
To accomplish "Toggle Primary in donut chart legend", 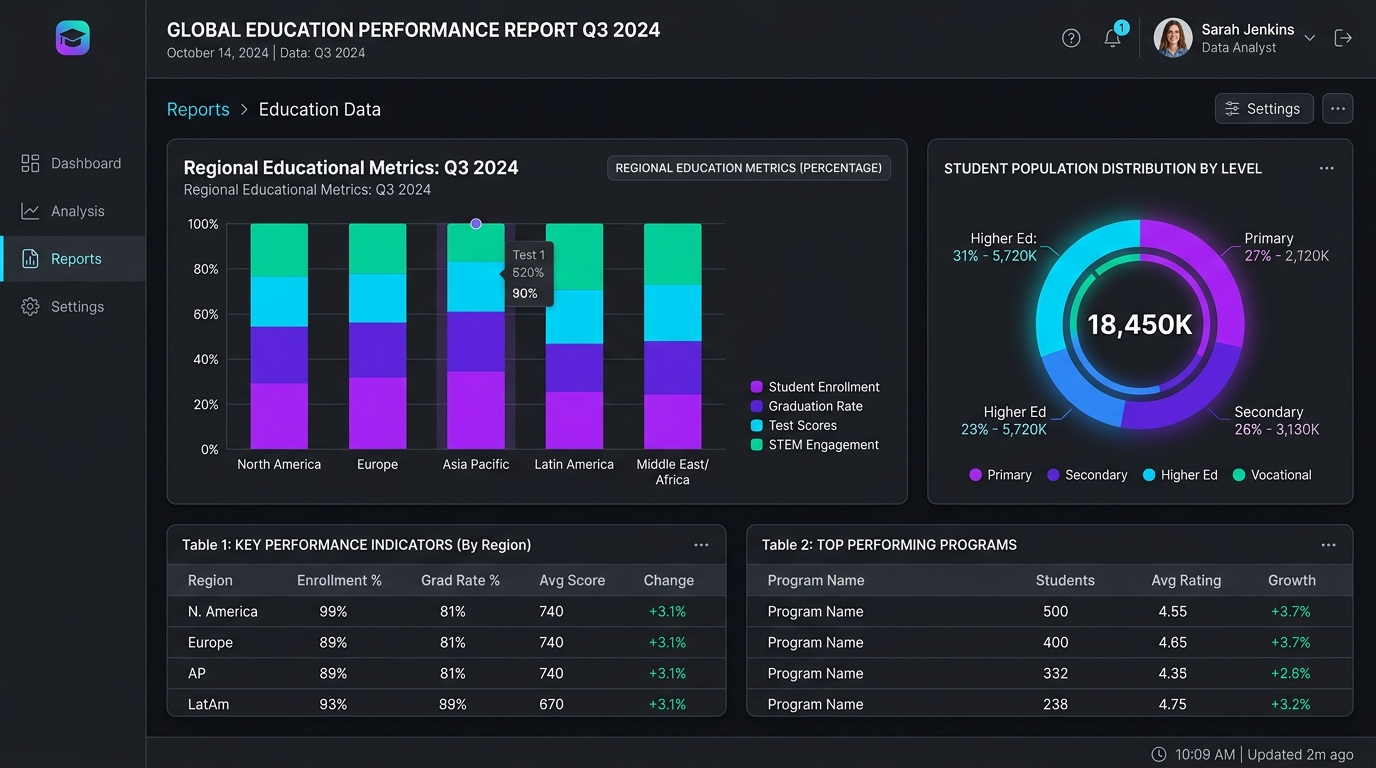I will (x=1000, y=475).
